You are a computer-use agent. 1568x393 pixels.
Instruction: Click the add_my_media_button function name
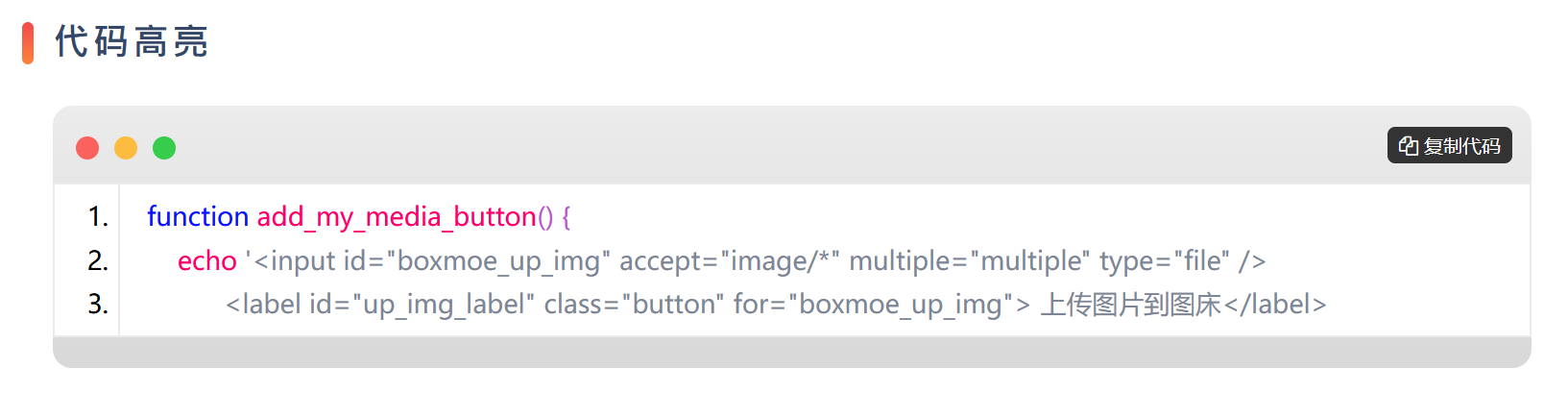click(x=397, y=217)
